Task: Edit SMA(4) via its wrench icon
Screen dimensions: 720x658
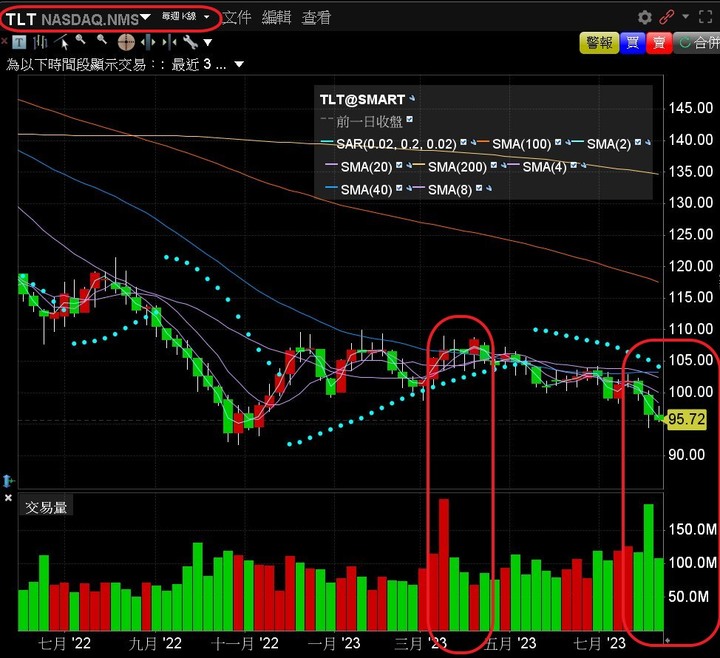Action: point(584,165)
